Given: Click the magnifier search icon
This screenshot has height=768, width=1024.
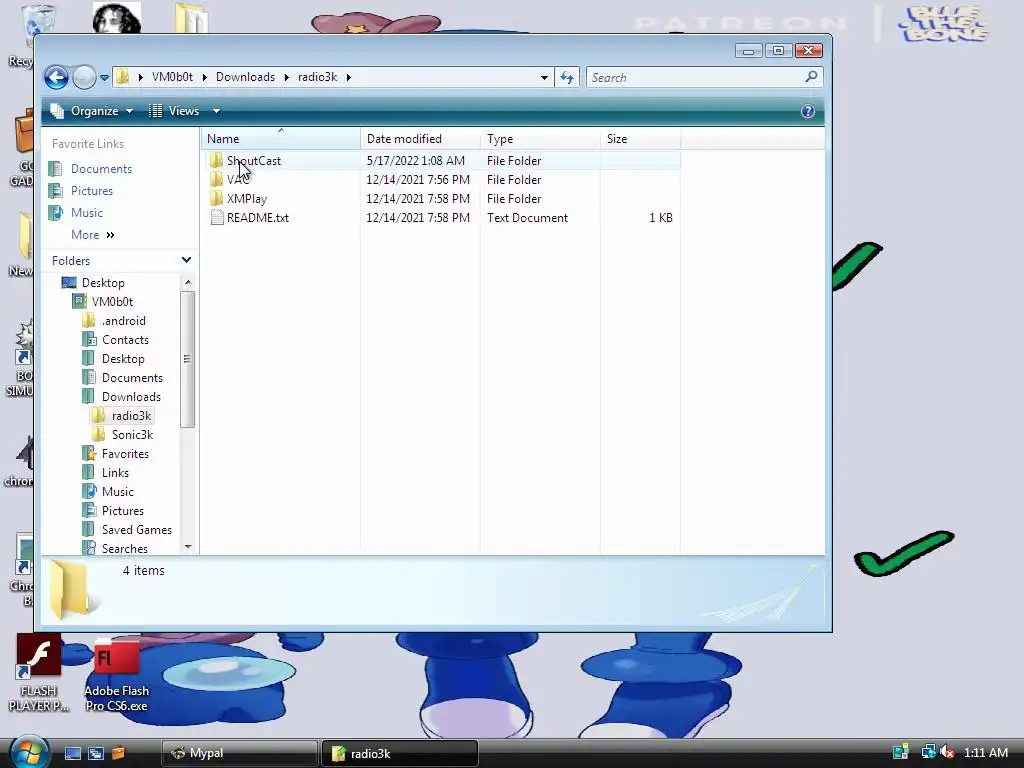Looking at the screenshot, I should 811,77.
